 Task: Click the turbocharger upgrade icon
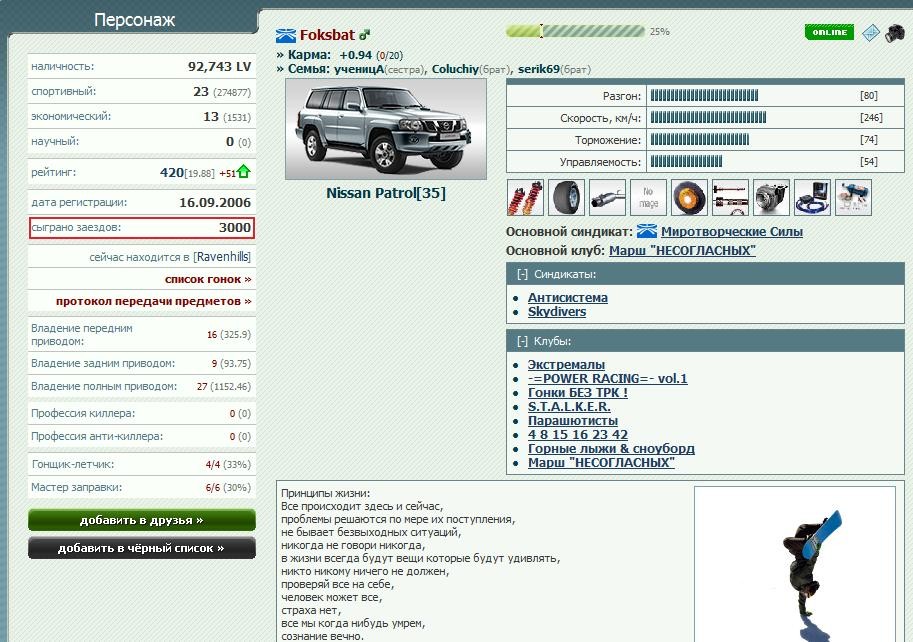point(772,198)
